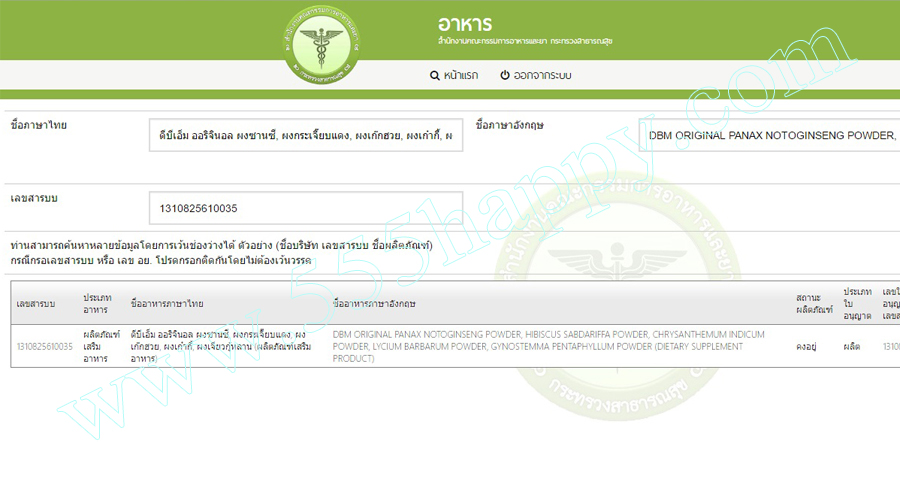900x504 pixels.
Task: Click the FDA caduceus logo
Action: click(322, 45)
